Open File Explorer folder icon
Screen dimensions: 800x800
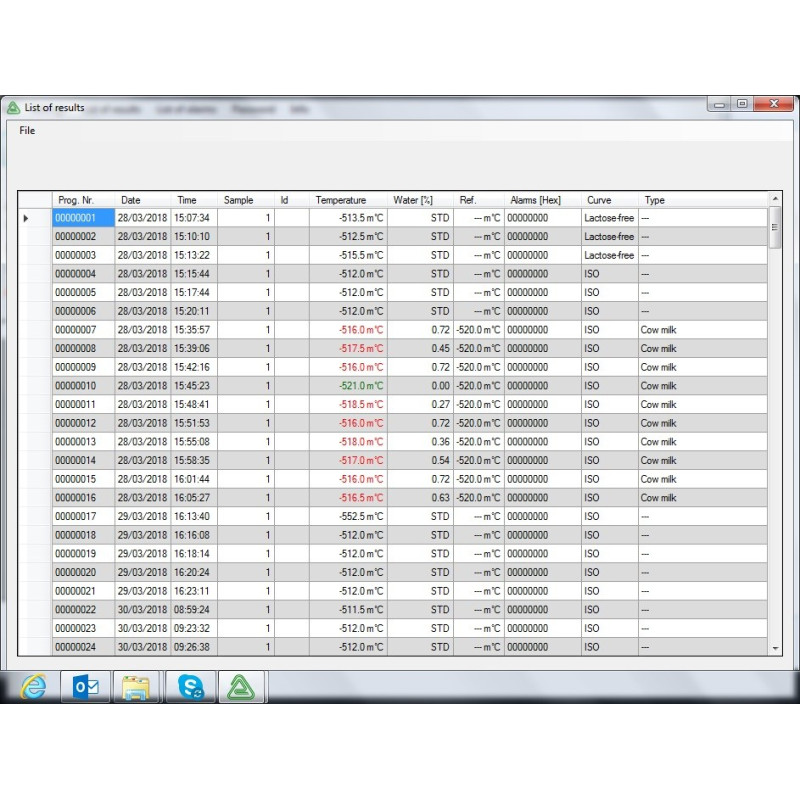click(x=137, y=687)
